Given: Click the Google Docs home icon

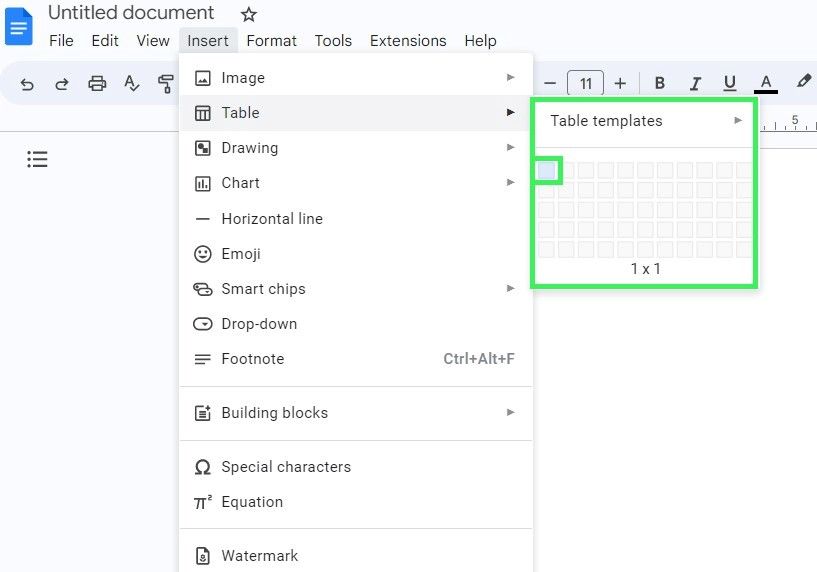Looking at the screenshot, I should coord(19,26).
